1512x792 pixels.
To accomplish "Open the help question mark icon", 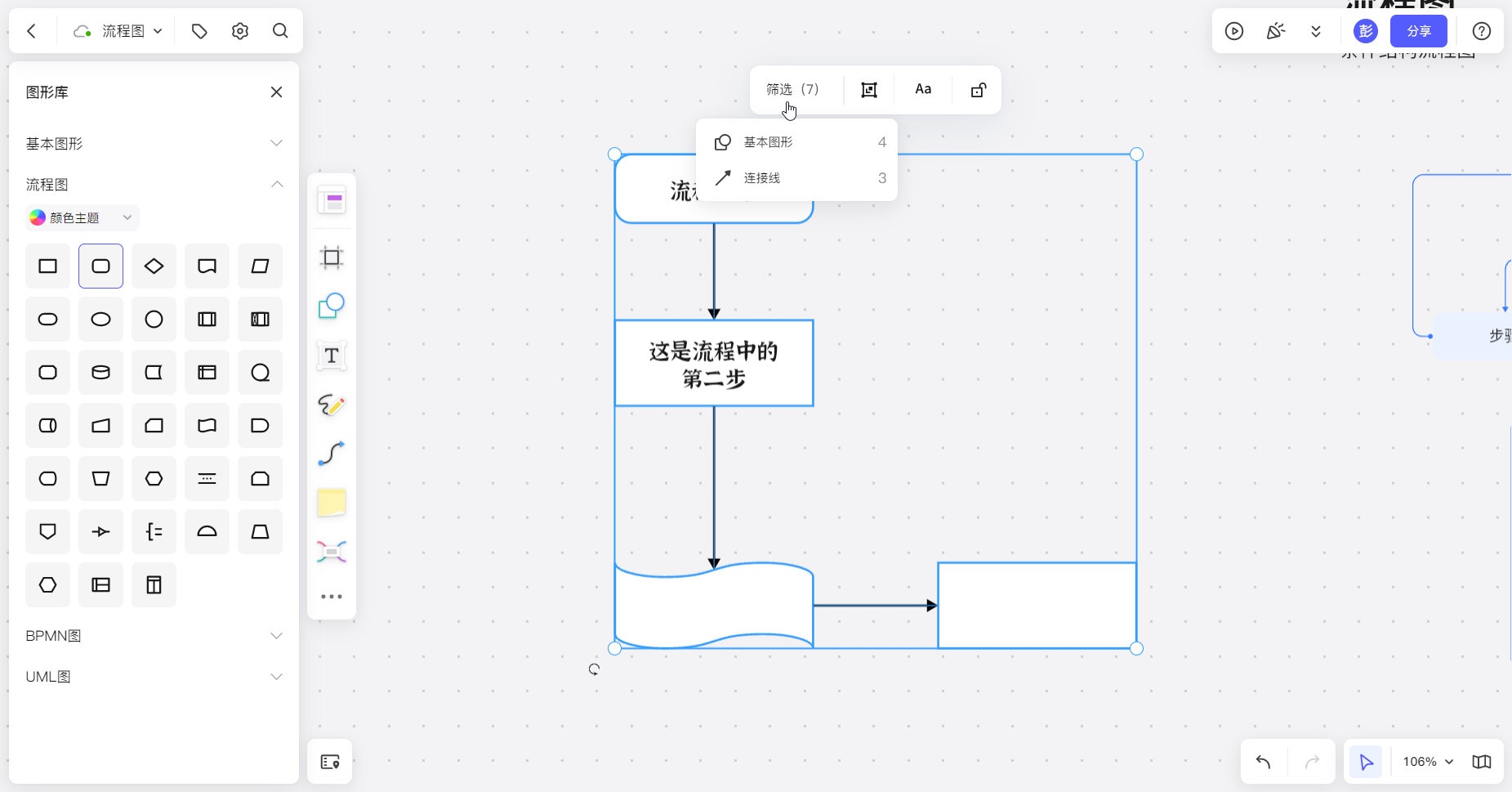I will (1482, 31).
